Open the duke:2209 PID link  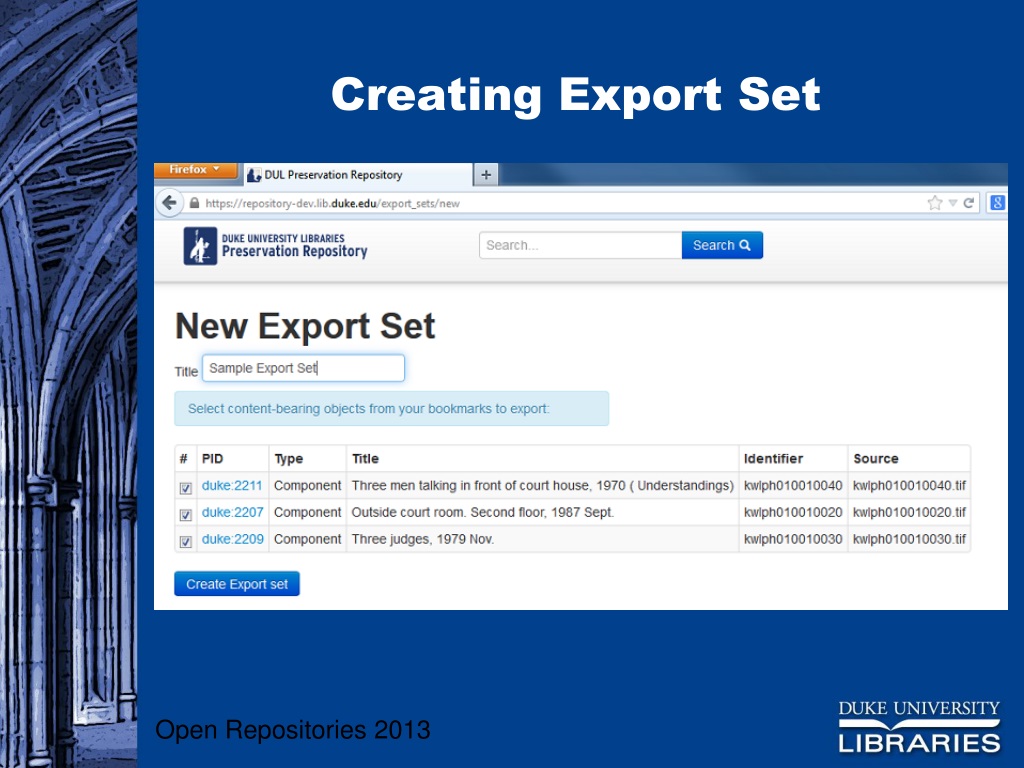pos(232,539)
